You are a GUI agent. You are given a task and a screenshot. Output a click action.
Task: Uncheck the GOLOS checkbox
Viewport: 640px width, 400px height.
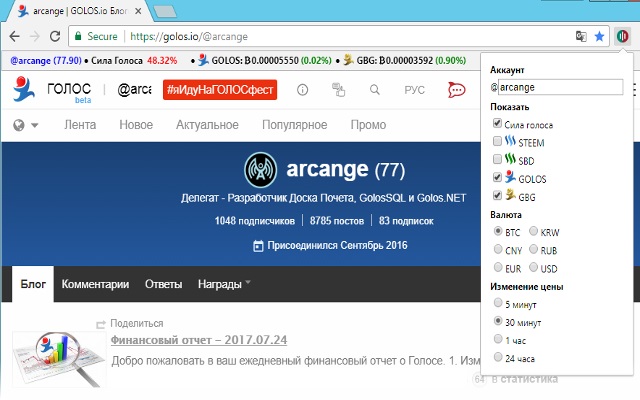497,177
